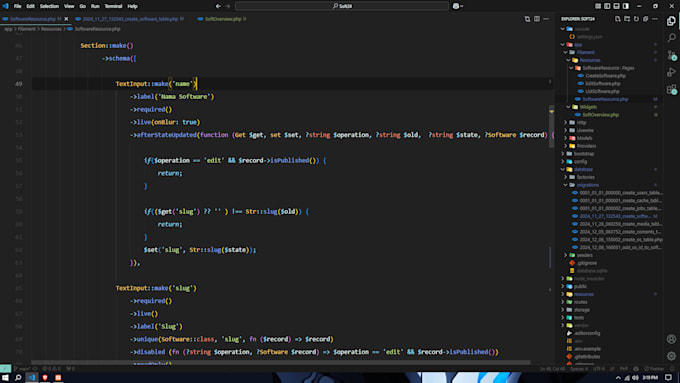
Task: Split the editor to the right
Action: pos(537,19)
